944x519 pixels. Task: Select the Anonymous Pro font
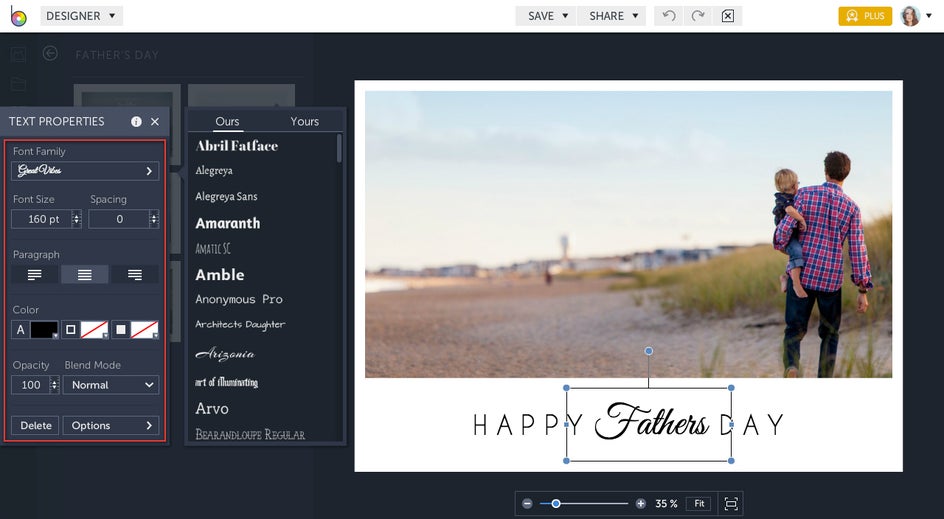239,299
